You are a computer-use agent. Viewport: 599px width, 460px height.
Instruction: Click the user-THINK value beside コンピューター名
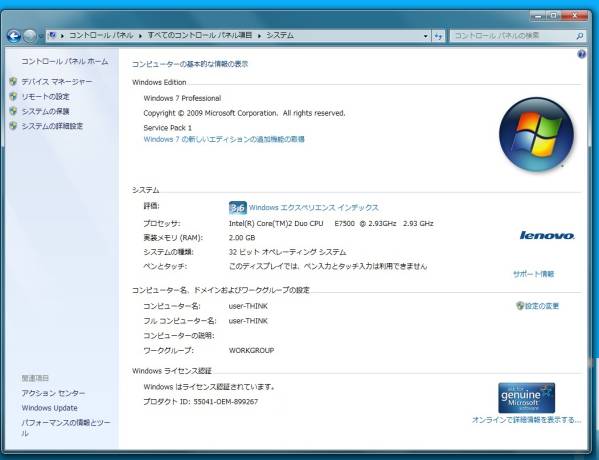pyautogui.click(x=248, y=306)
